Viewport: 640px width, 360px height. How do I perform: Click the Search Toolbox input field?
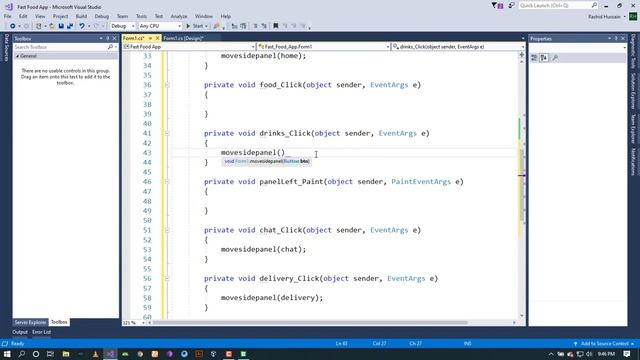point(60,47)
